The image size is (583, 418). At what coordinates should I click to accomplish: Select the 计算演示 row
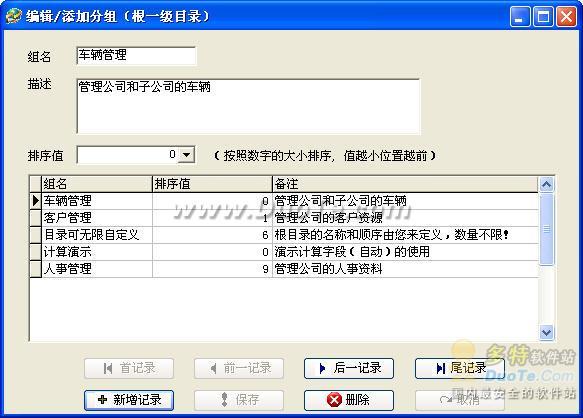pos(290,252)
